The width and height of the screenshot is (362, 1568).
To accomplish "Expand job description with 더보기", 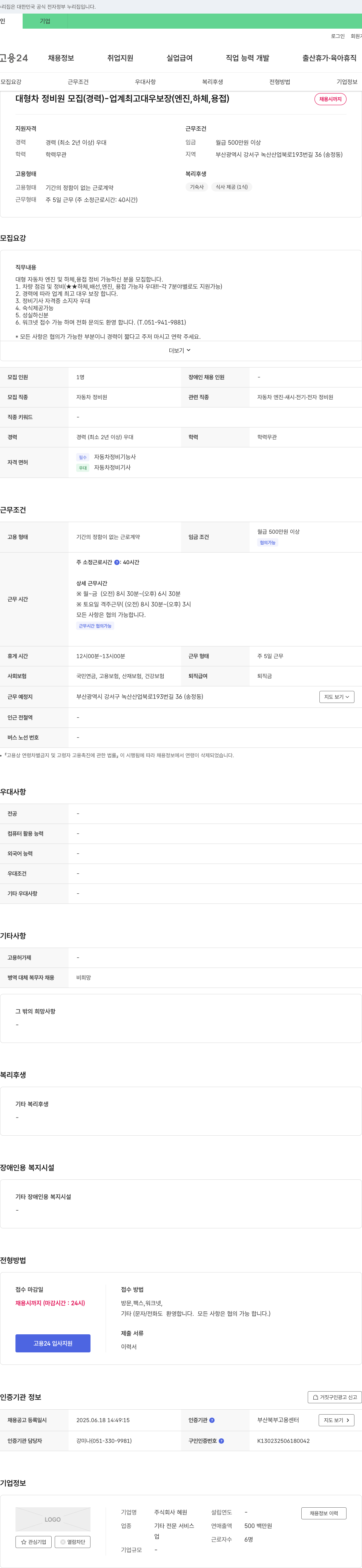I will pyautogui.click(x=180, y=351).
